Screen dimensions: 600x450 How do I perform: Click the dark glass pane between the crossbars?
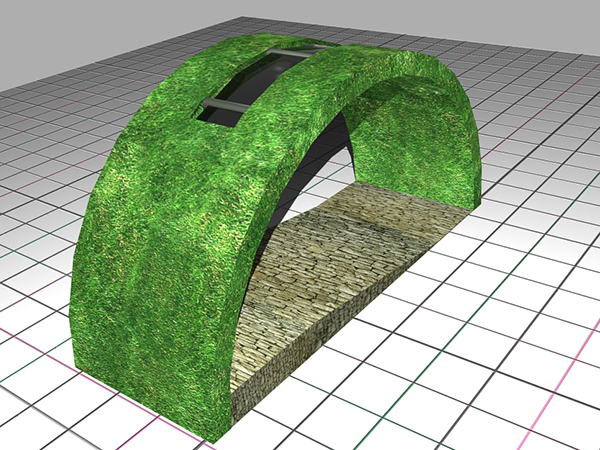click(262, 78)
